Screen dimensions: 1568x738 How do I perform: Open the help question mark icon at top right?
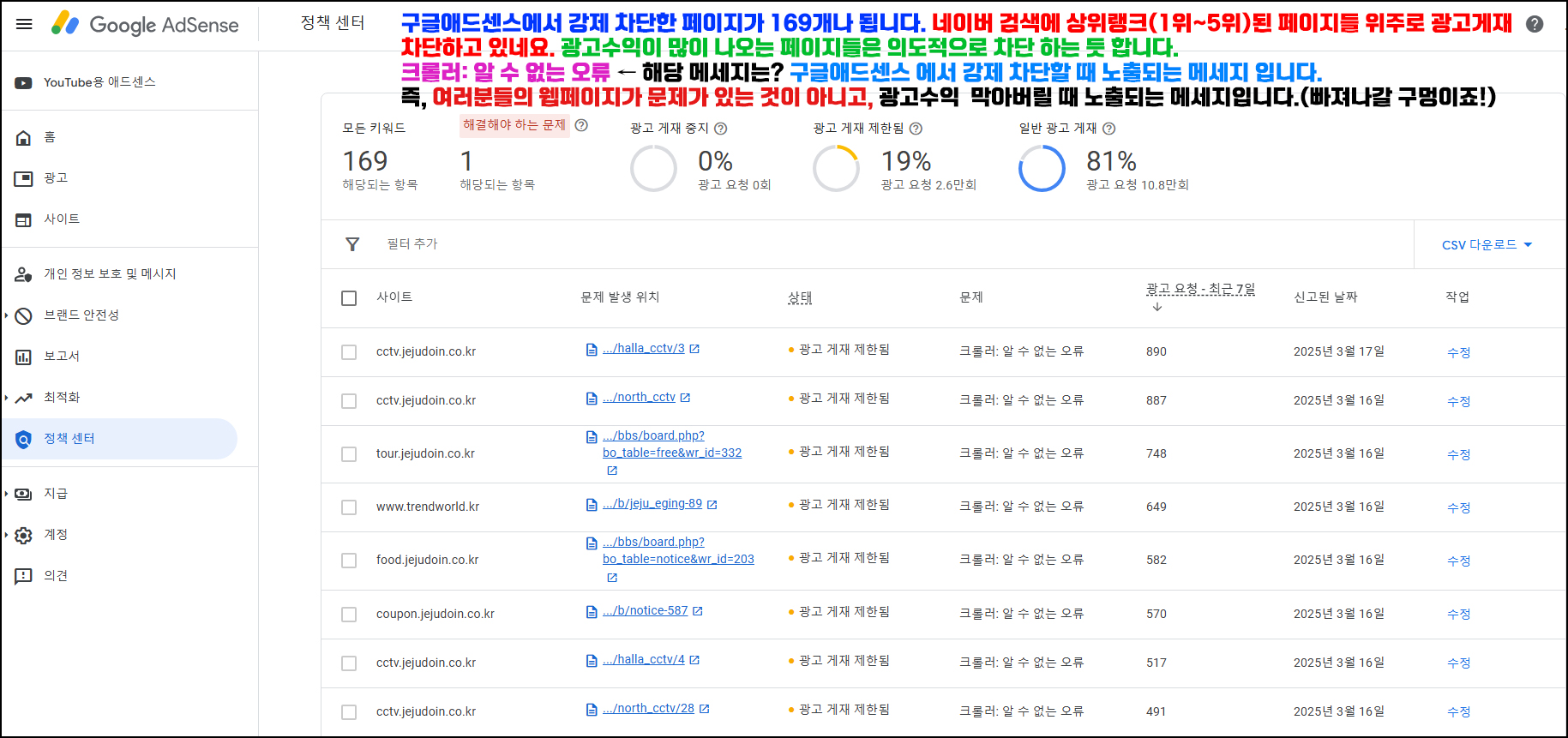pyautogui.click(x=1535, y=24)
